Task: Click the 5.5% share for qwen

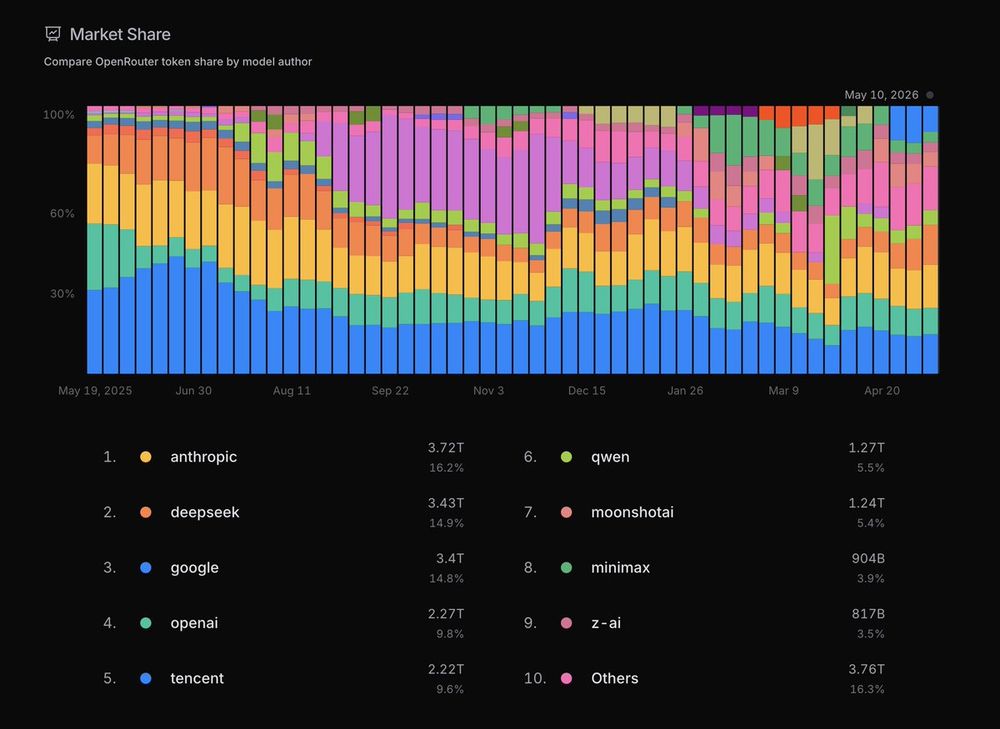Action: (x=871, y=468)
